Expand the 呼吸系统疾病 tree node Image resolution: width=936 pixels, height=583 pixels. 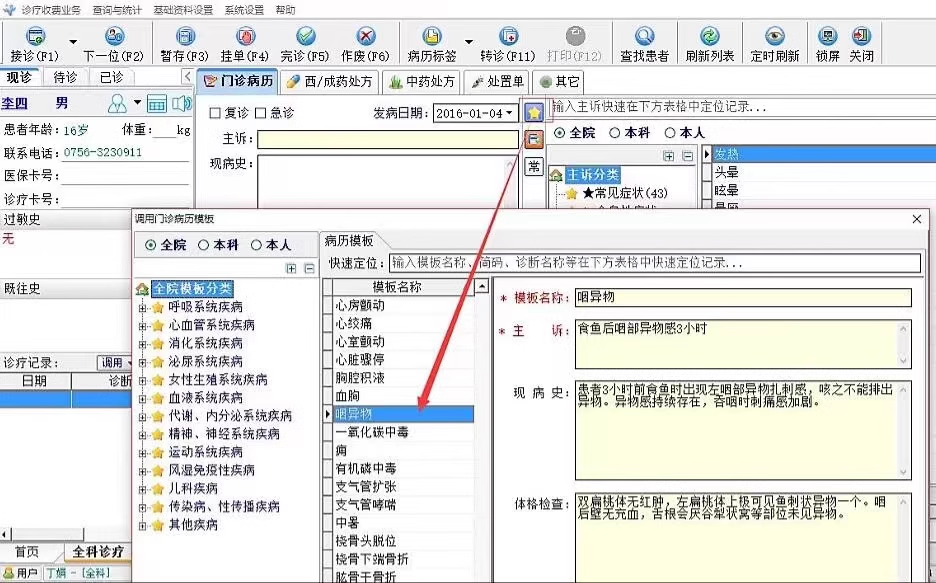point(143,308)
